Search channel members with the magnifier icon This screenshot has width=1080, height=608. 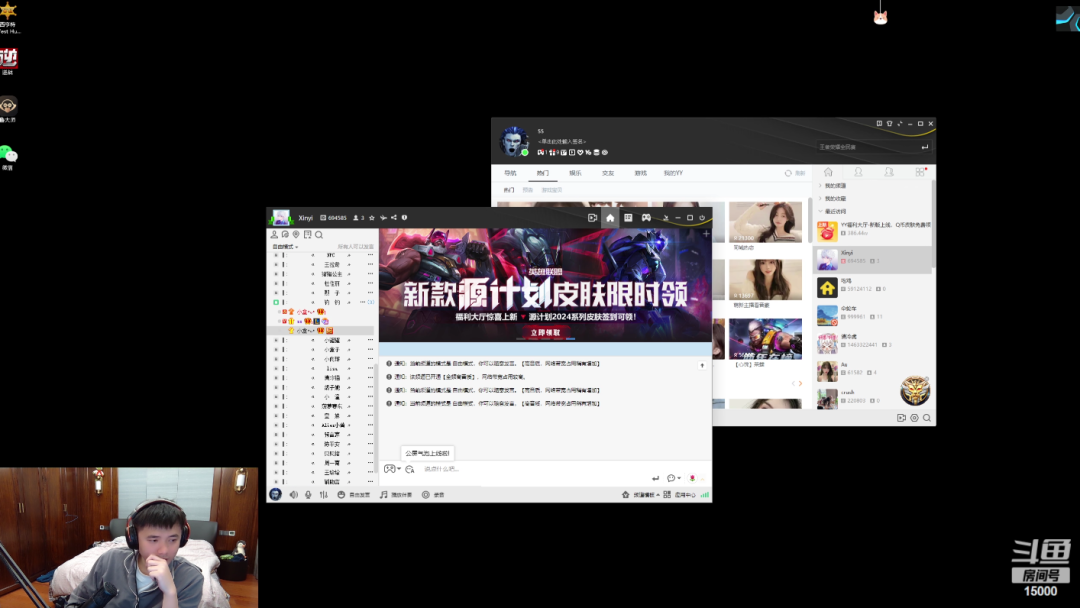319,235
